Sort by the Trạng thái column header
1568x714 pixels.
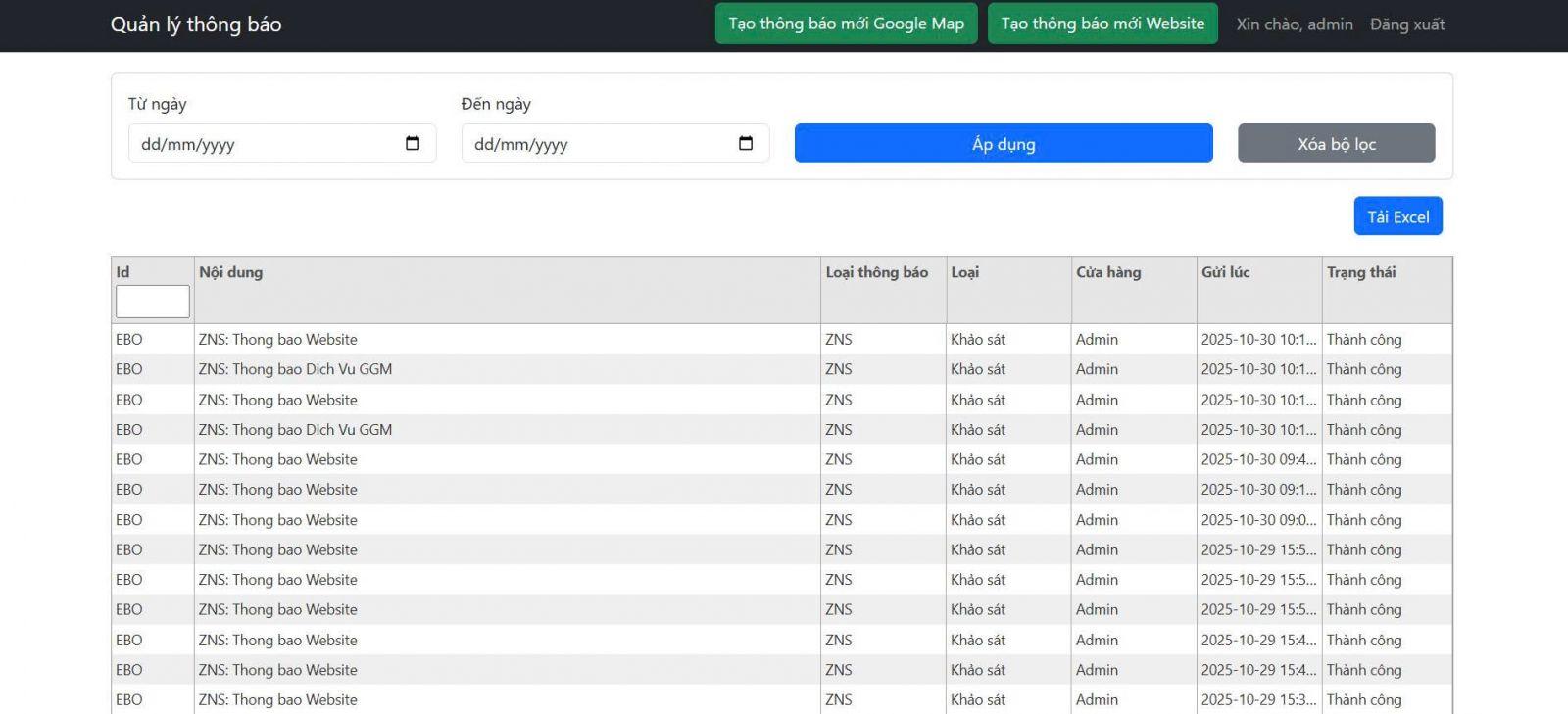[x=1361, y=272]
